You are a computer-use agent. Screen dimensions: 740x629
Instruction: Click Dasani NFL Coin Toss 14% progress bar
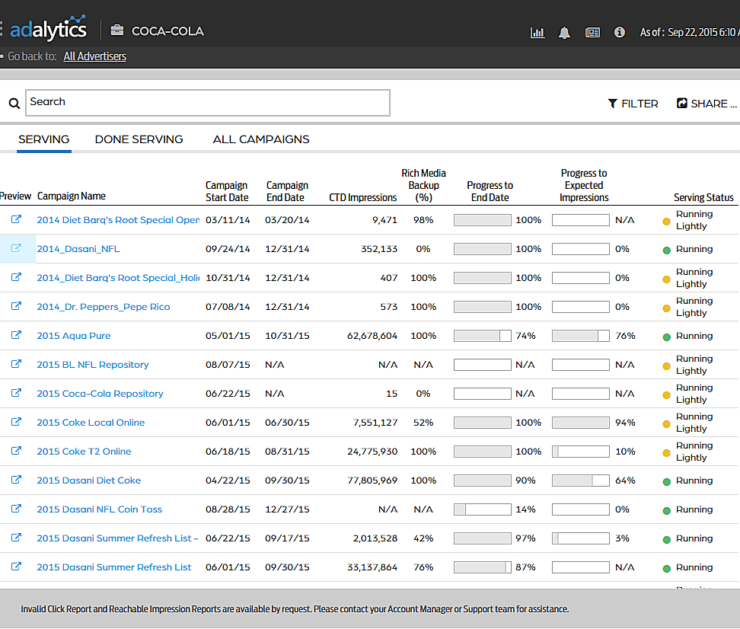(x=482, y=509)
